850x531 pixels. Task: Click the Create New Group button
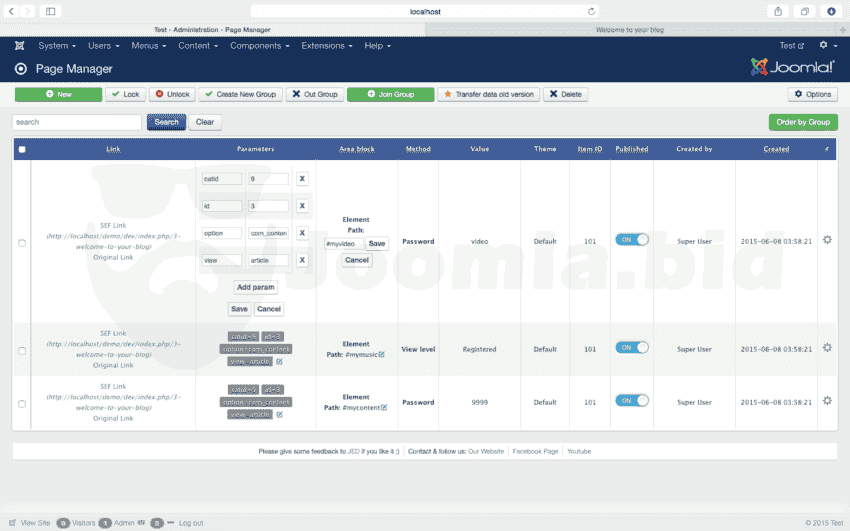[x=240, y=94]
